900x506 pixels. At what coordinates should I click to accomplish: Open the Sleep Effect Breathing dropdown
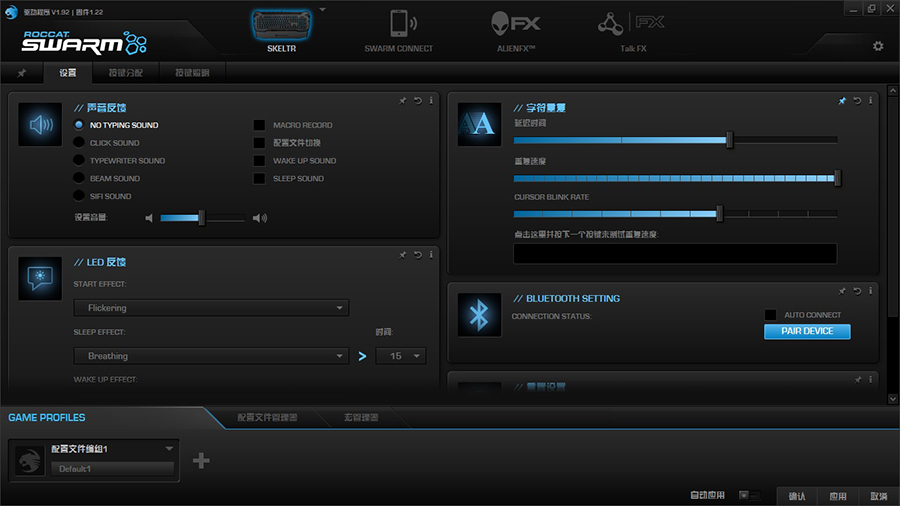[211, 356]
